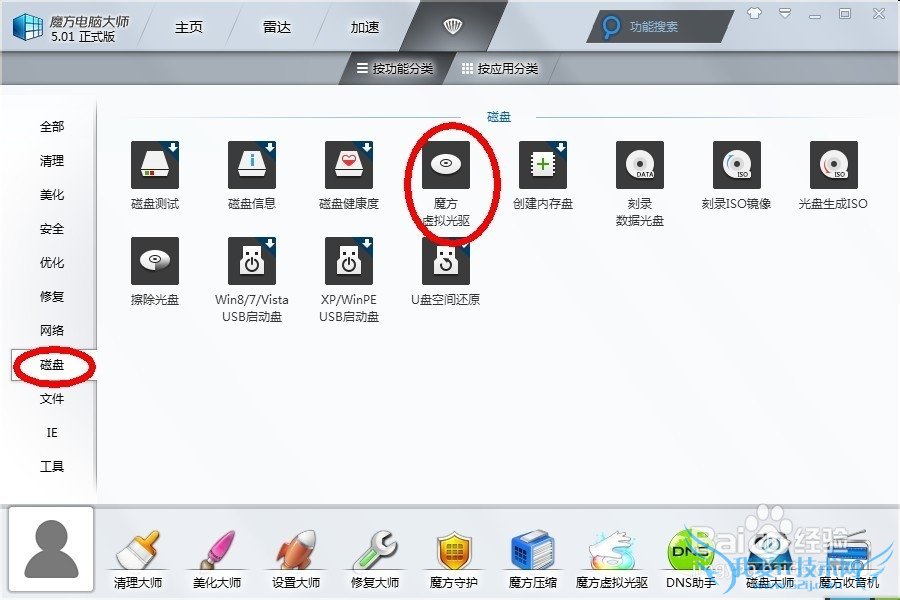Select 安全 category in sidebar
900x600 pixels.
coord(52,229)
